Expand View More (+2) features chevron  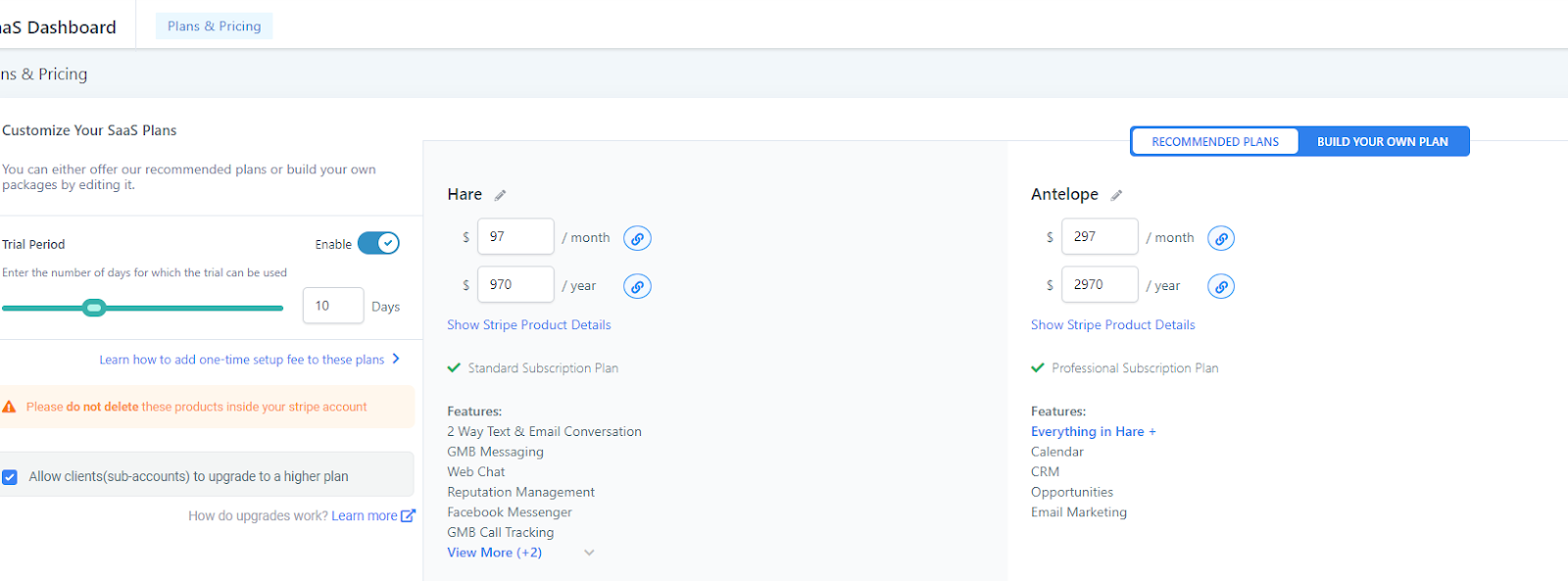click(x=589, y=553)
